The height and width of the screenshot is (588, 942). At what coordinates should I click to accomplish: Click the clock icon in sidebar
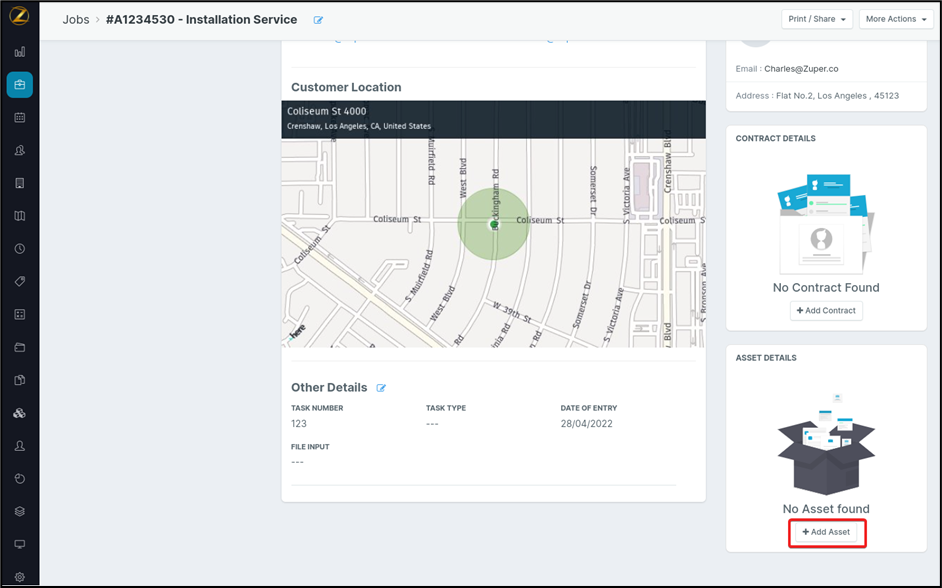click(19, 249)
